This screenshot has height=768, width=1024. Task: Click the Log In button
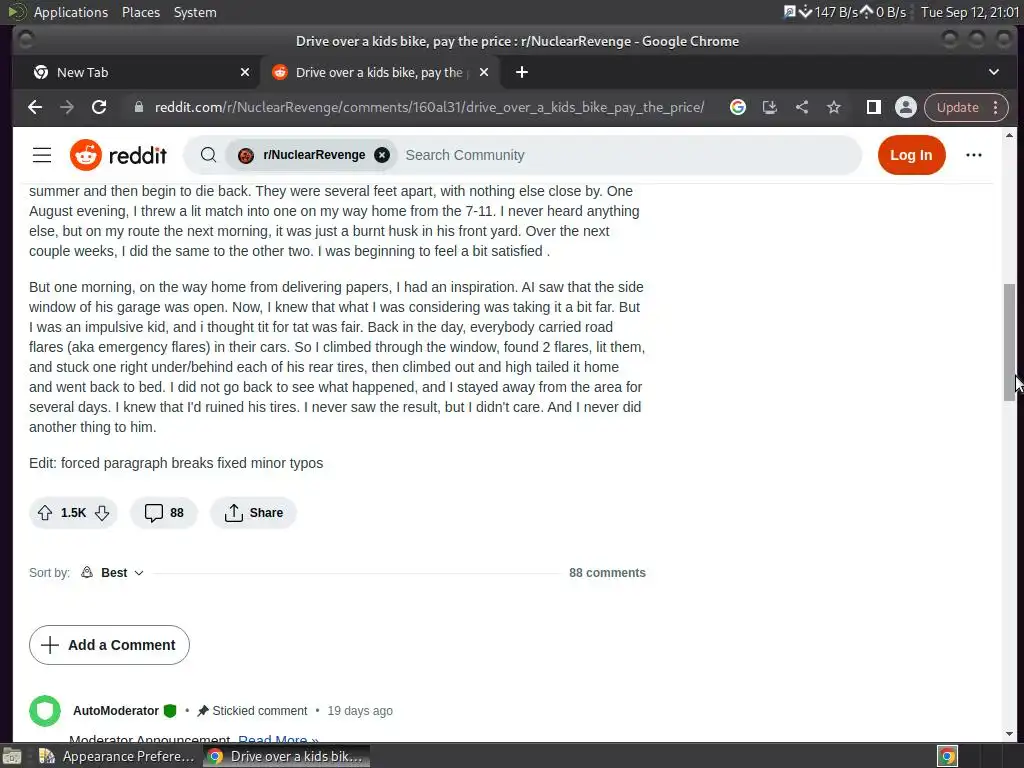[x=911, y=155]
